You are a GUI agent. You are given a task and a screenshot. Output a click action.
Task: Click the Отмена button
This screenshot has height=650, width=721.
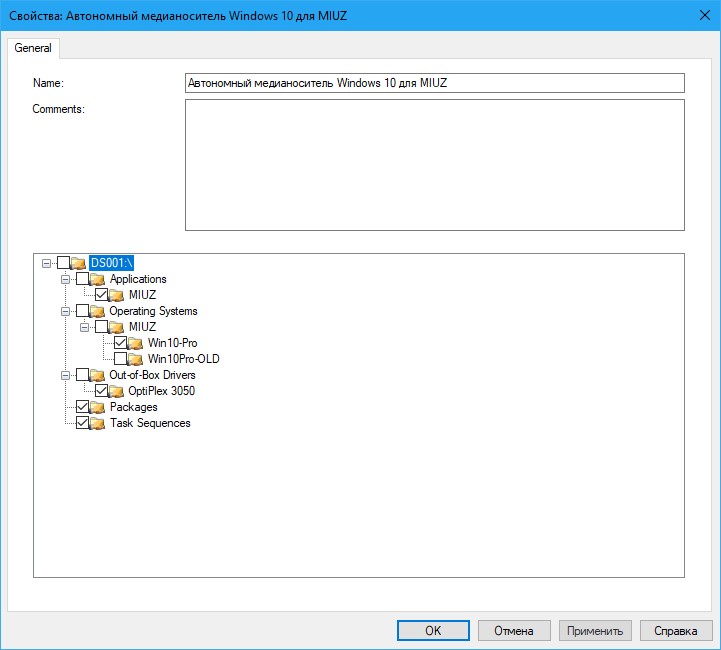pyautogui.click(x=514, y=631)
